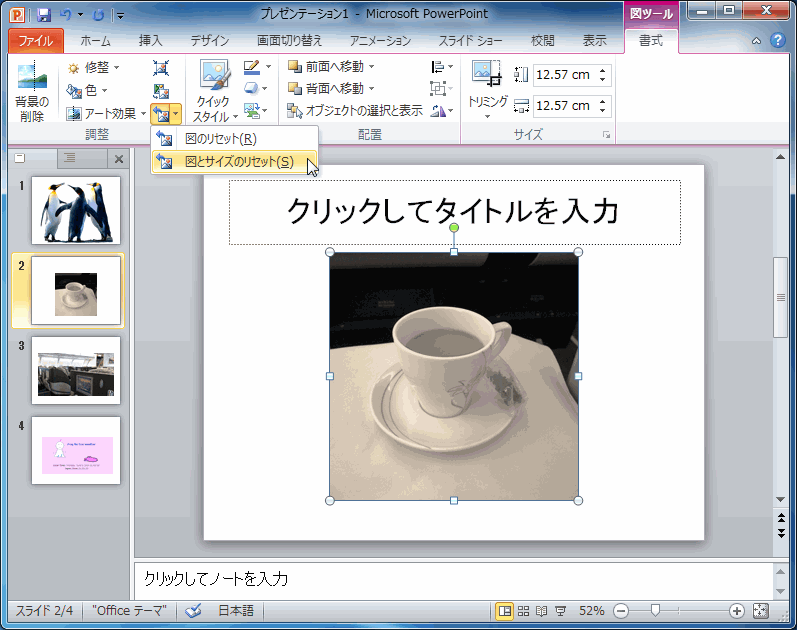
Task: Toggle reading view in the status bar
Action: click(x=541, y=610)
